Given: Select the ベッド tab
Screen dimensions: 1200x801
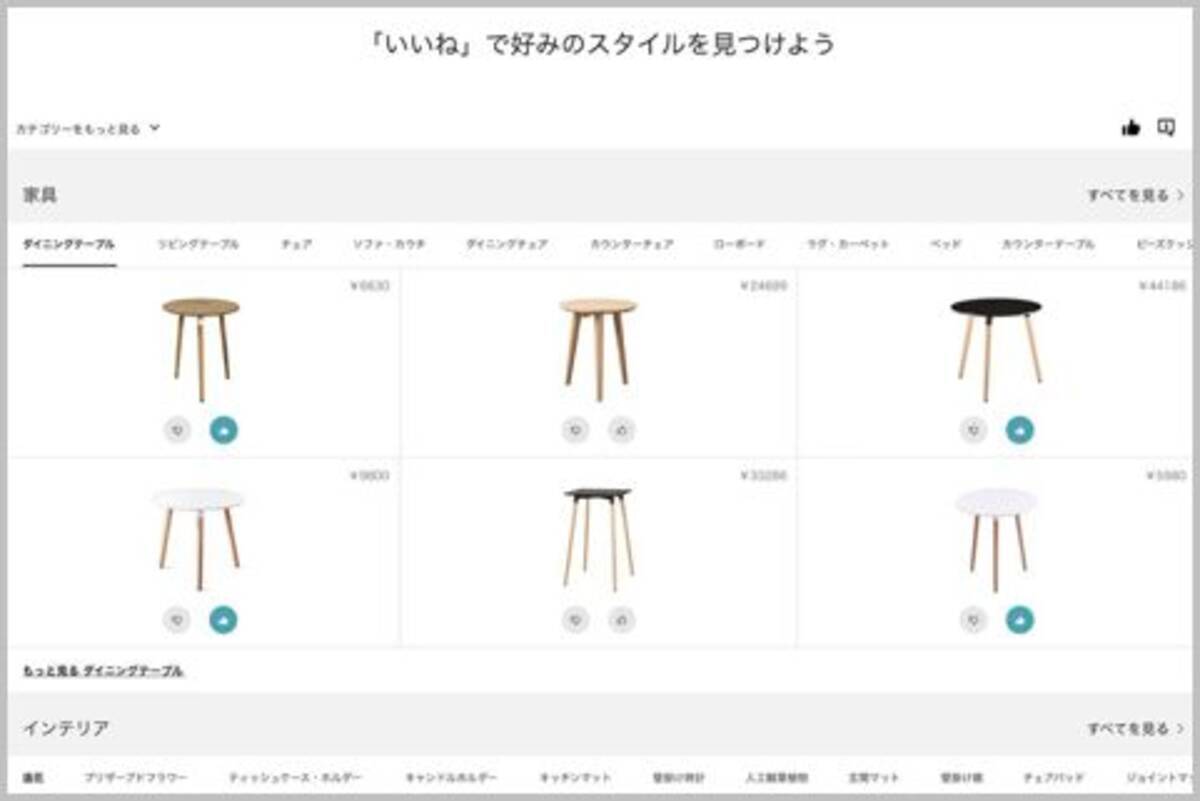Looking at the screenshot, I should 945,244.
